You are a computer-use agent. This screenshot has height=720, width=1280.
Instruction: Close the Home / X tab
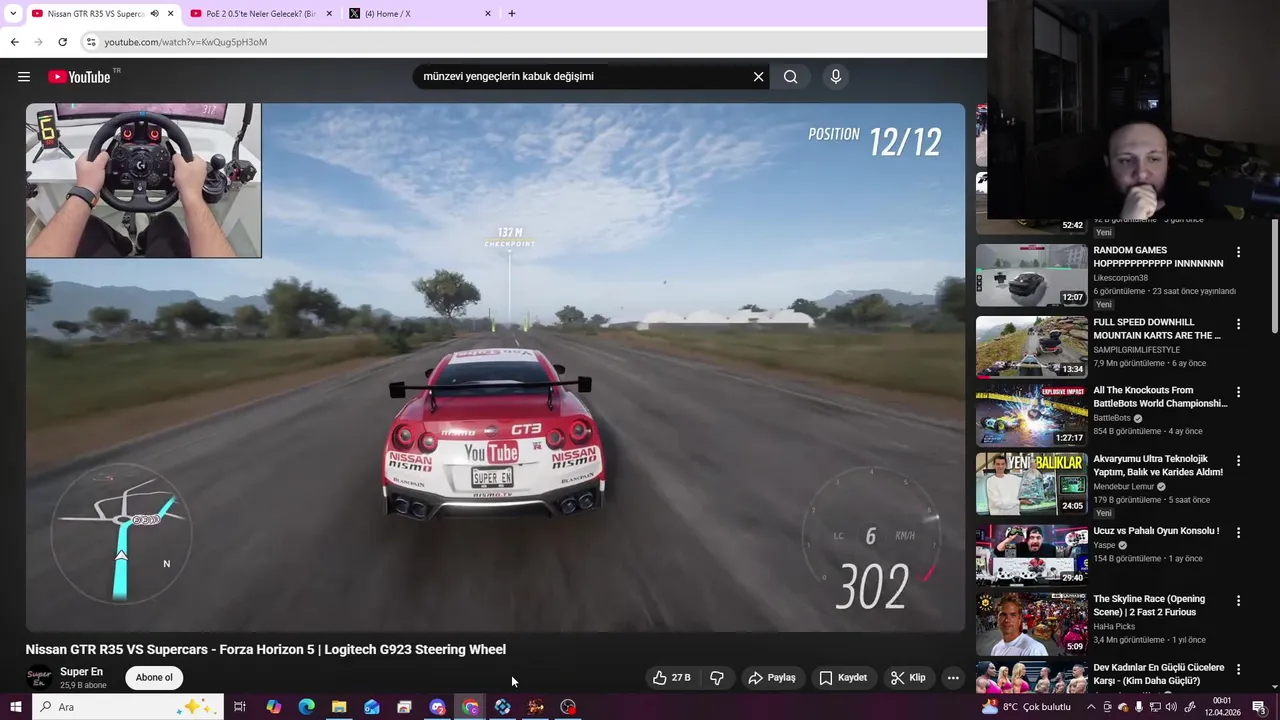[x=488, y=14]
